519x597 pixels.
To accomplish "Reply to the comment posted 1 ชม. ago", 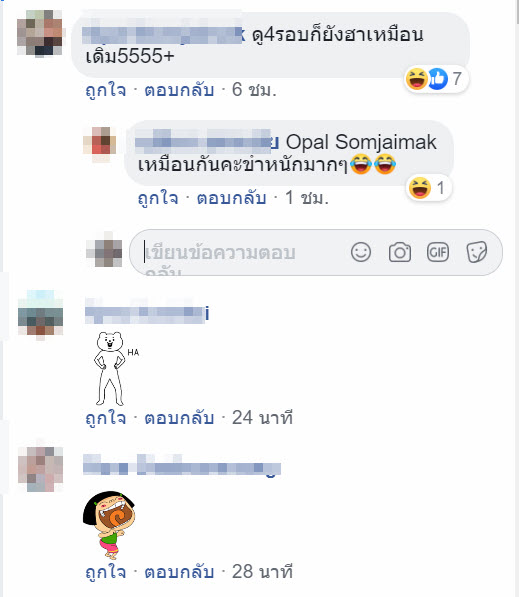I will [231, 198].
